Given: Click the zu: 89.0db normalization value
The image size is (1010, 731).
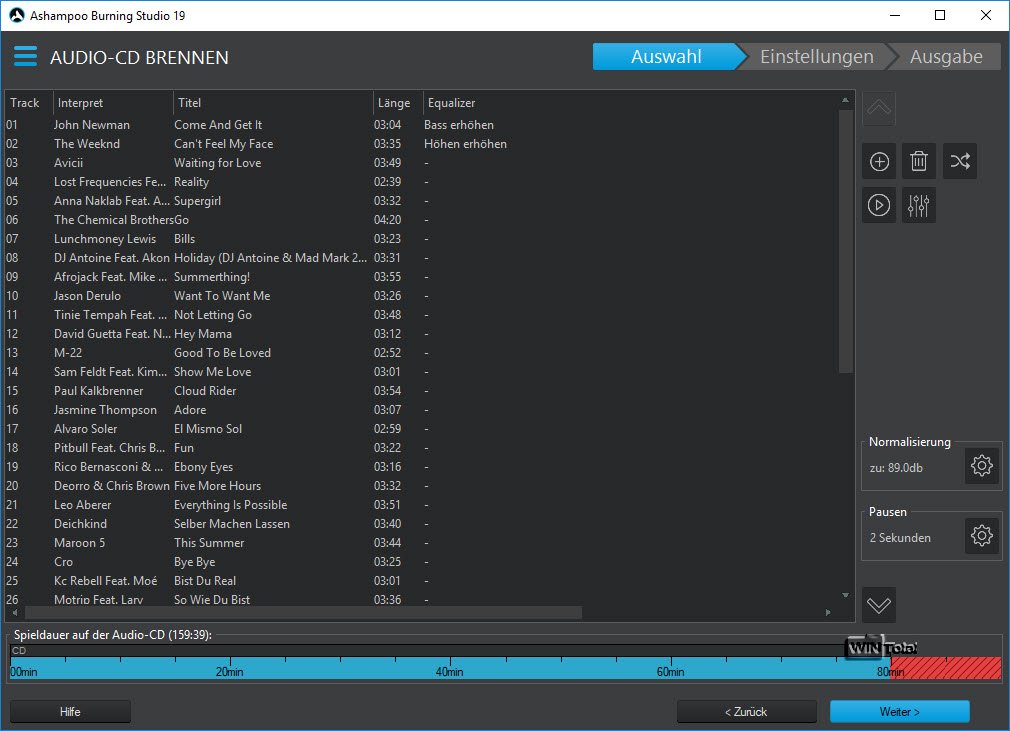Looking at the screenshot, I should 896,468.
